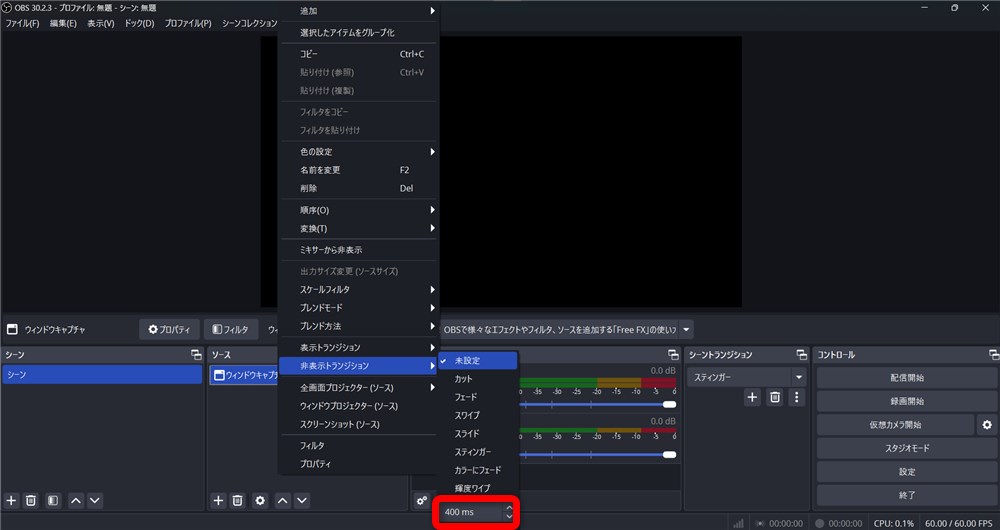Choose 輝度ワイプ as the hide transition
The height and width of the screenshot is (530, 1000).
click(x=477, y=488)
